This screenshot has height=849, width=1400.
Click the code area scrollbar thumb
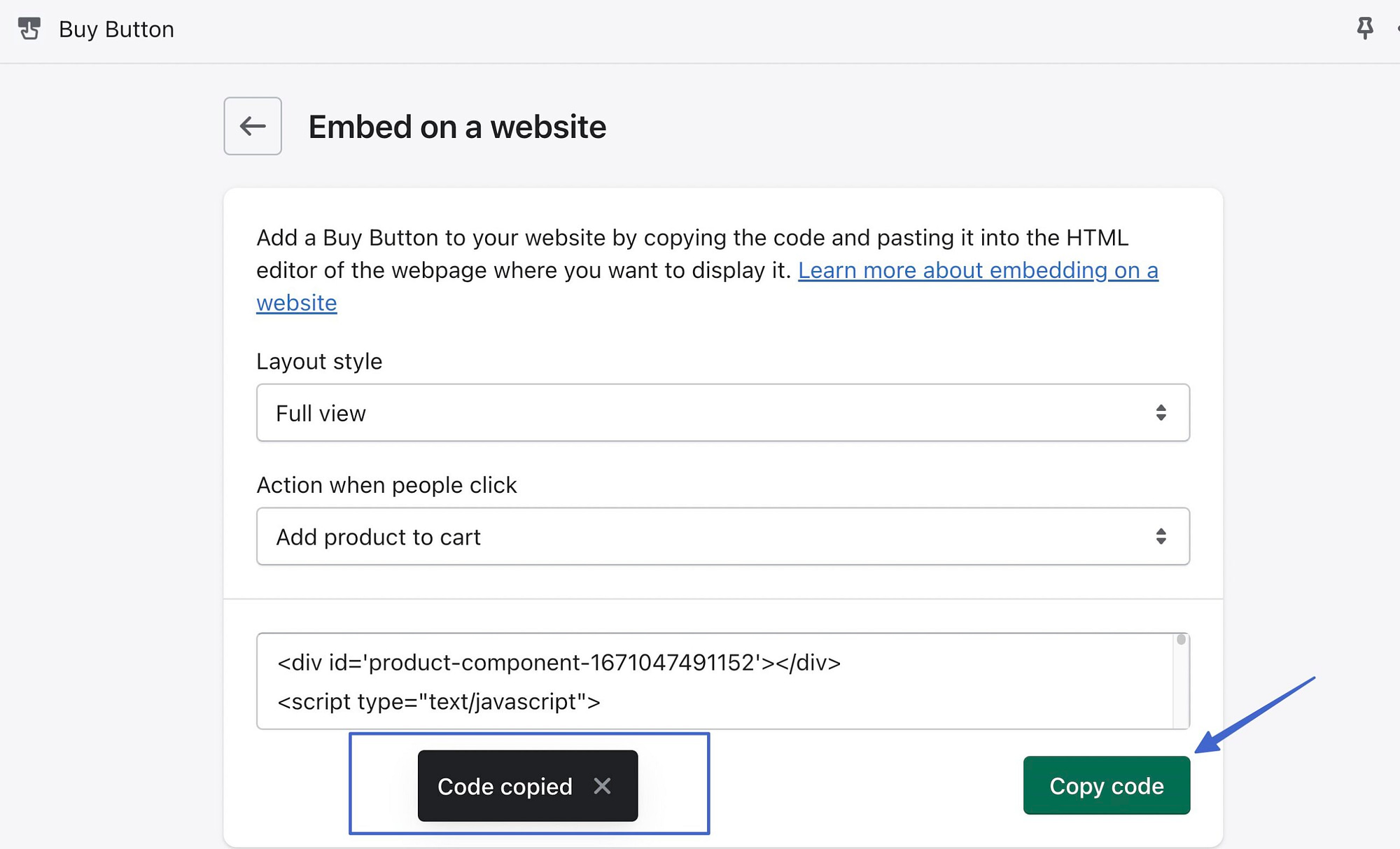(1180, 639)
